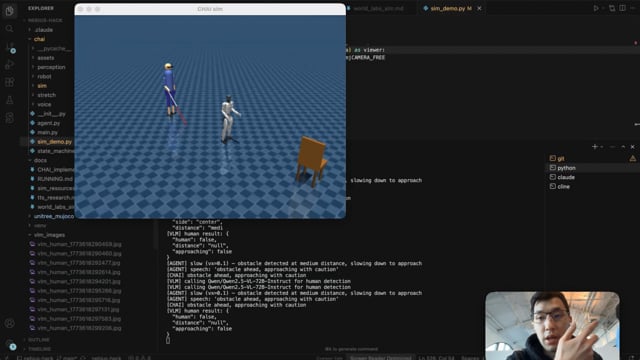Close the terminal panel
Screen dimensions: 640x360
[x=633, y=147]
